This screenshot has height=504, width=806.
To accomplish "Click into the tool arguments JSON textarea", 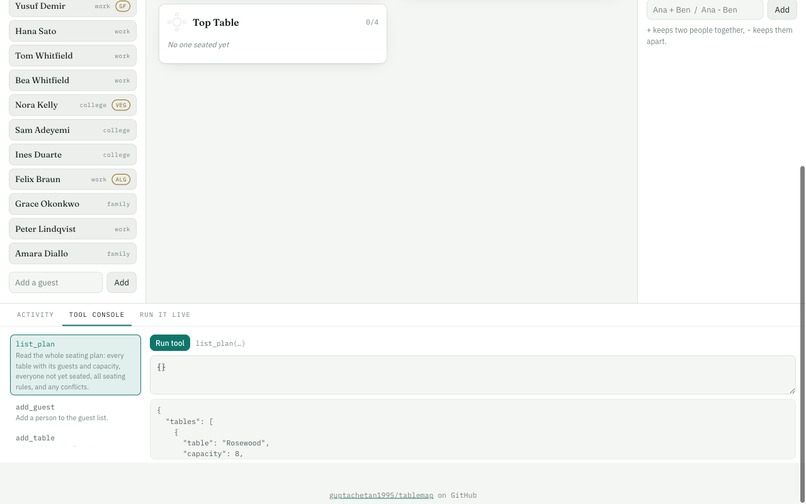I will tap(472, 375).
